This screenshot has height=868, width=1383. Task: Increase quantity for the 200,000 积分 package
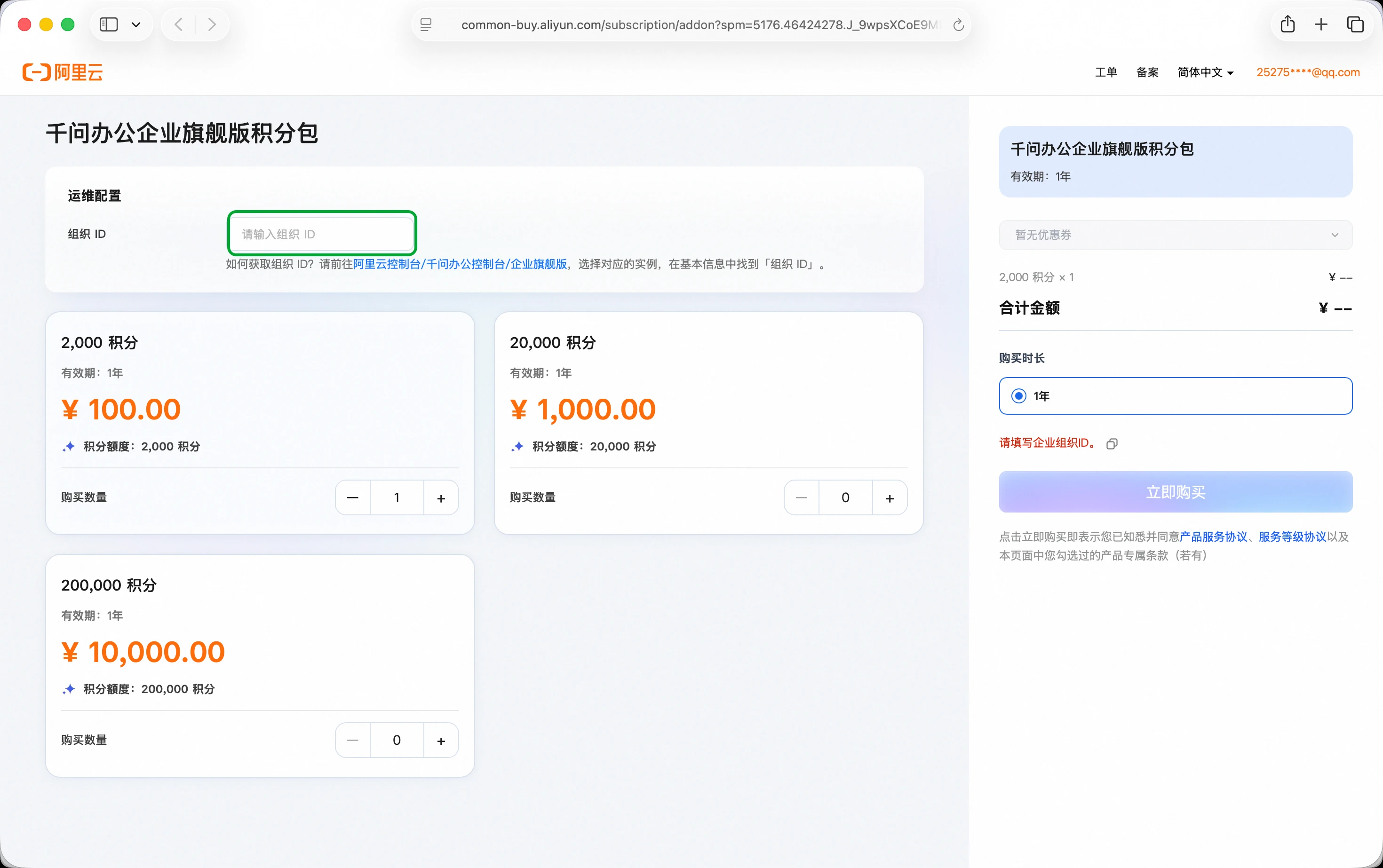point(441,741)
